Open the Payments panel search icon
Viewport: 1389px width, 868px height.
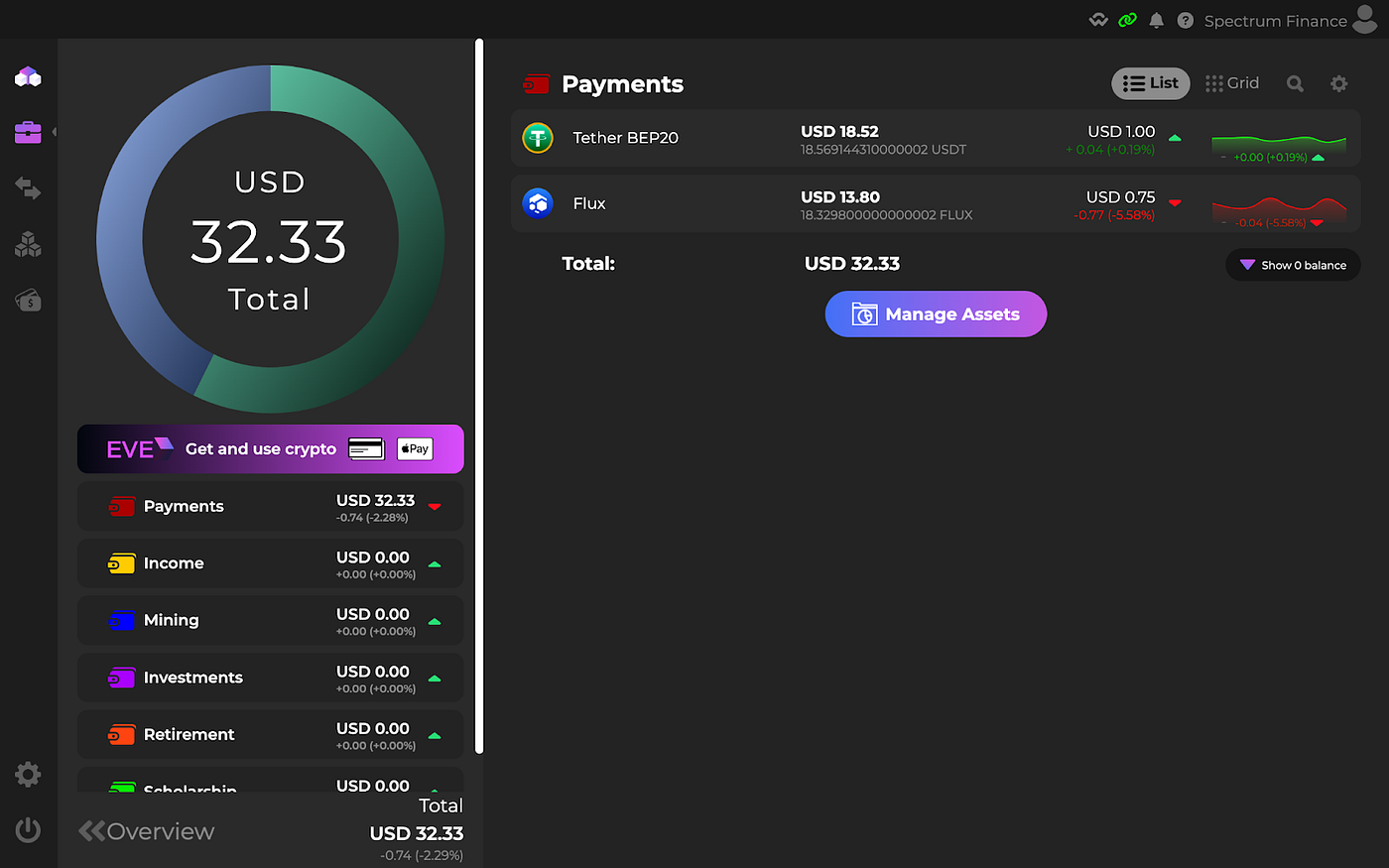(1295, 83)
